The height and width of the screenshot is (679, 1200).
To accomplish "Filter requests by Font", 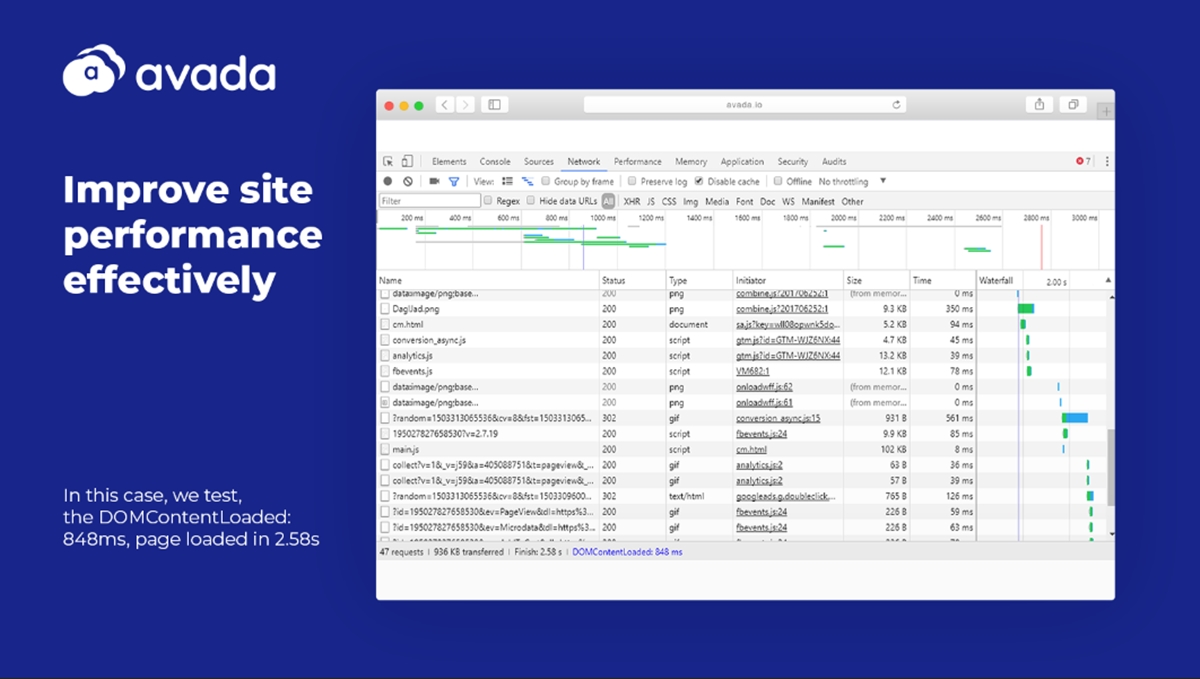I will (x=745, y=201).
